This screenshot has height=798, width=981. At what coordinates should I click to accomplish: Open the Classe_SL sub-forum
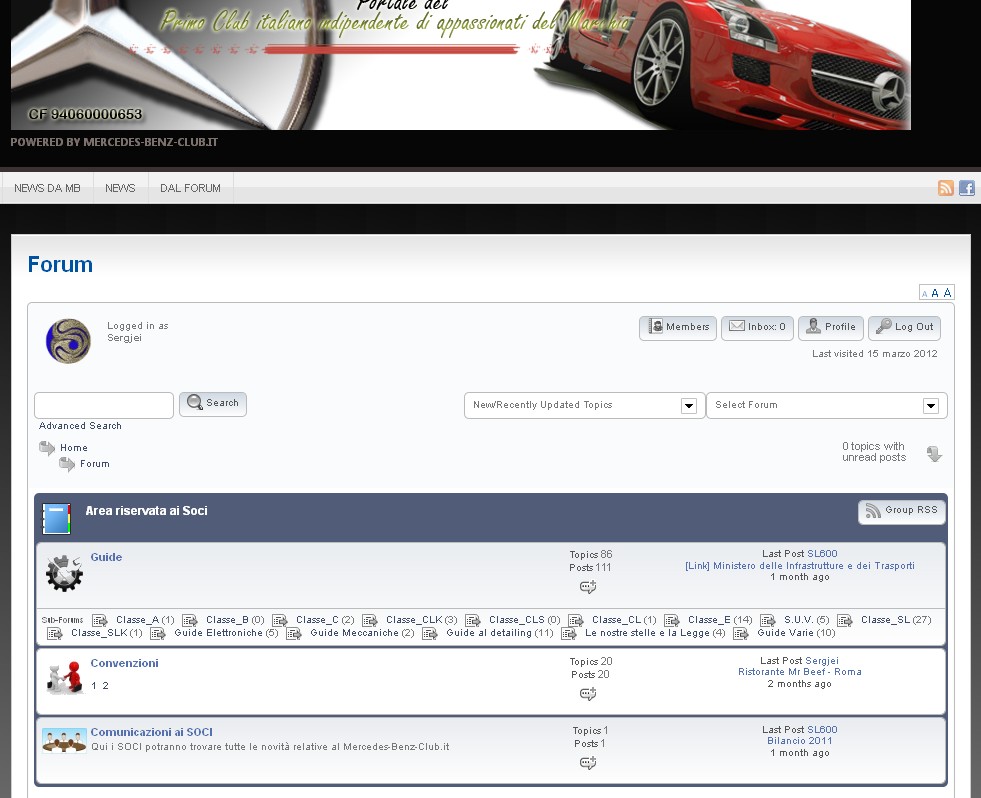pos(885,620)
